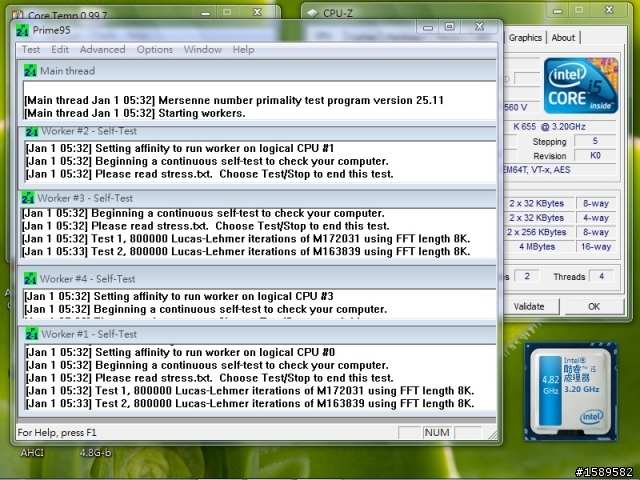Open the Help menu in Prime95
The image size is (640, 480).
point(243,49)
